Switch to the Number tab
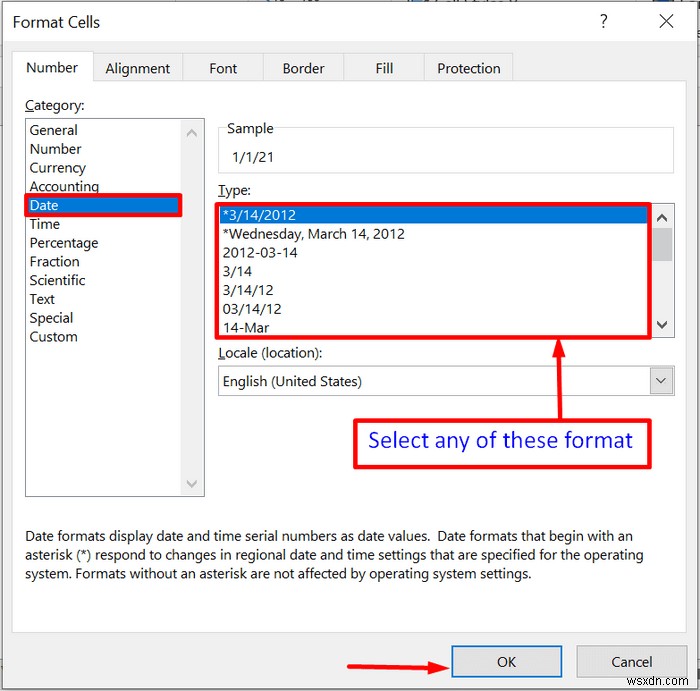The width and height of the screenshot is (700, 691). [52, 67]
